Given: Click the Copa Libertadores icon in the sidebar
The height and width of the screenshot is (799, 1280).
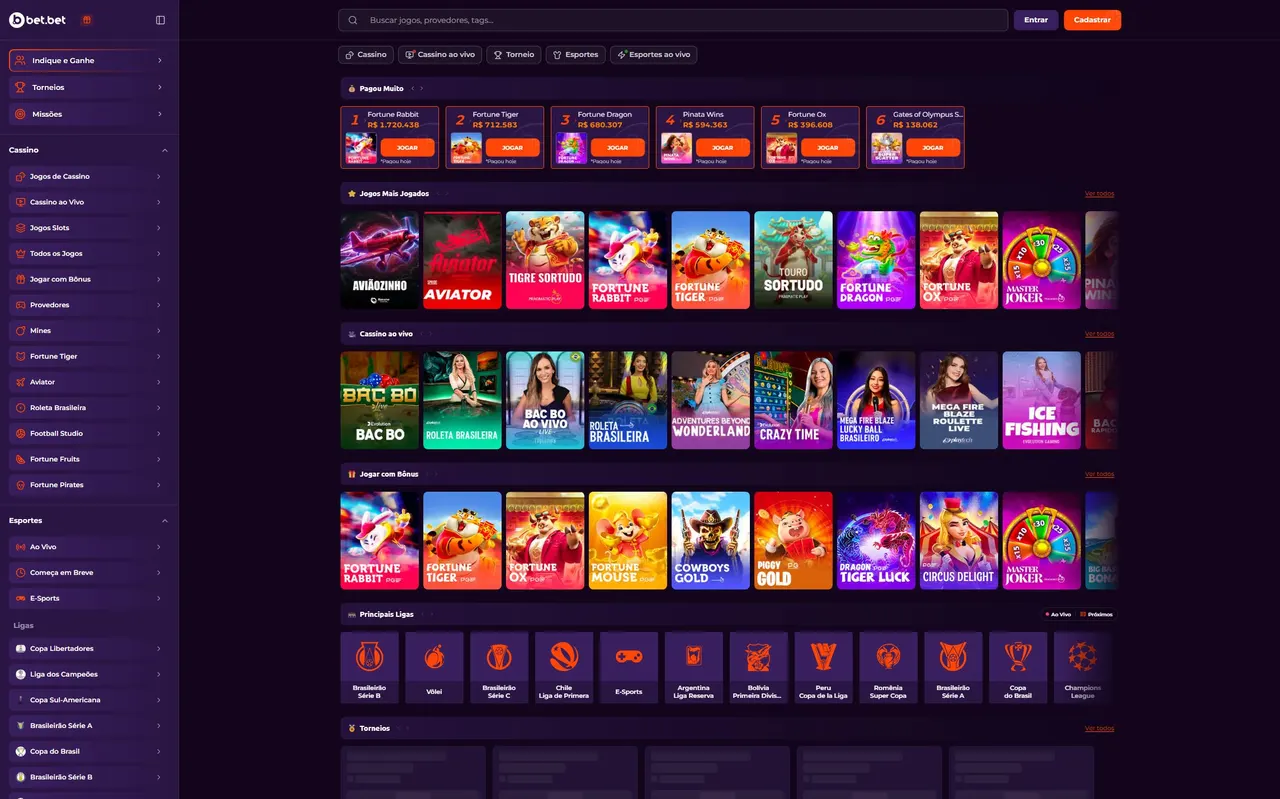Looking at the screenshot, I should (x=21, y=649).
